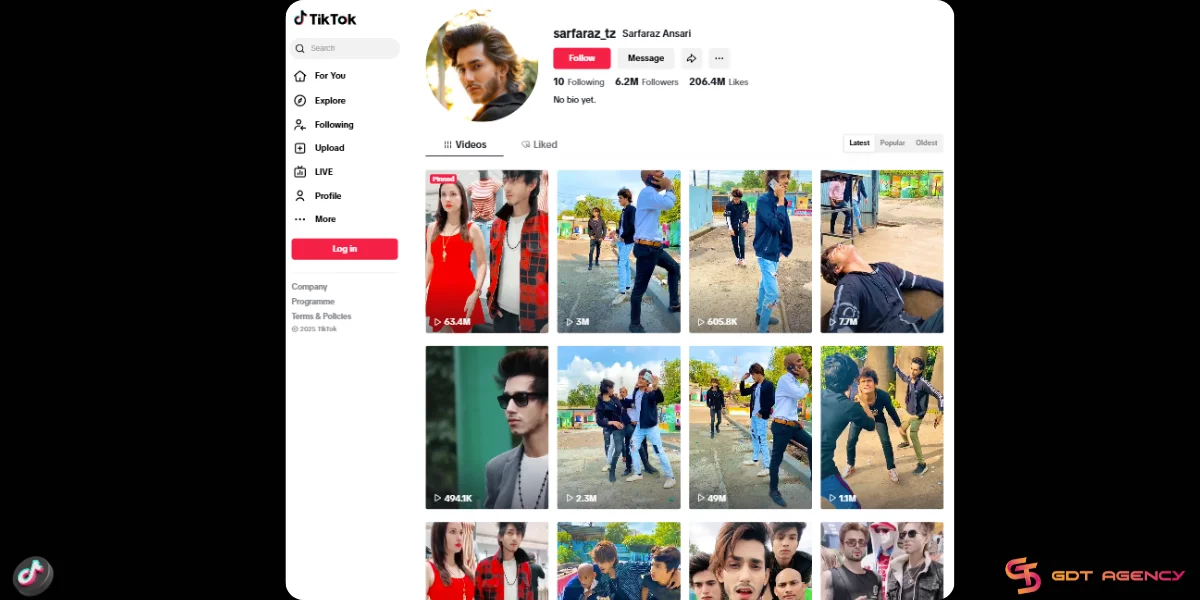
Task: Click the Message button
Action: [646, 58]
